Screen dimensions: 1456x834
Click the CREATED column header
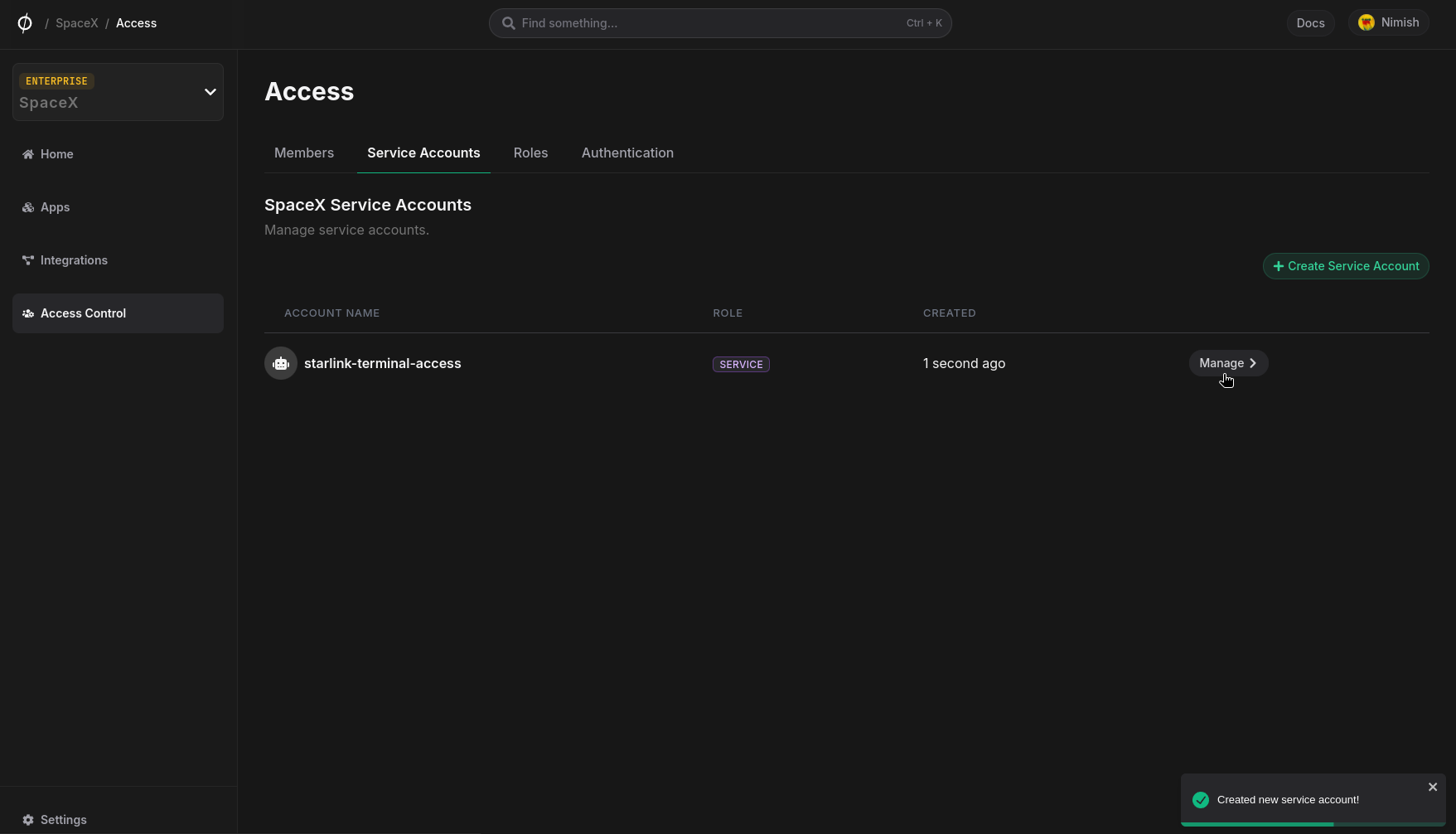coord(950,313)
